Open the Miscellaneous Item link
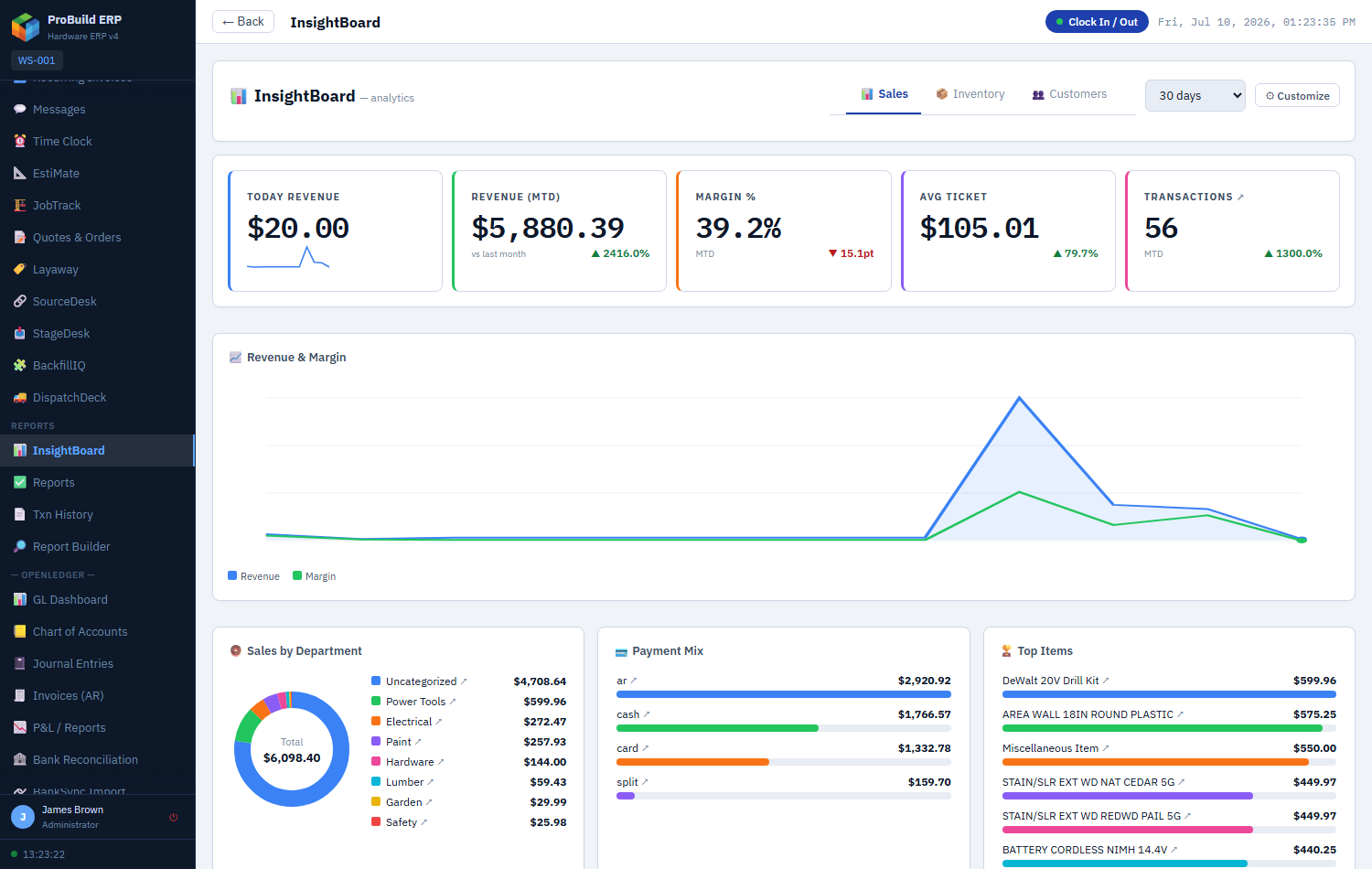 [1056, 748]
